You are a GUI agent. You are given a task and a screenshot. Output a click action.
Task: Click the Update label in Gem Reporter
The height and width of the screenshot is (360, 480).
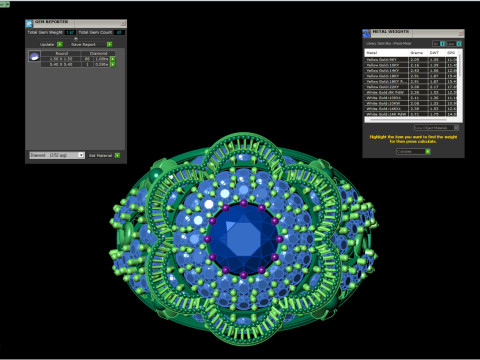[x=47, y=44]
